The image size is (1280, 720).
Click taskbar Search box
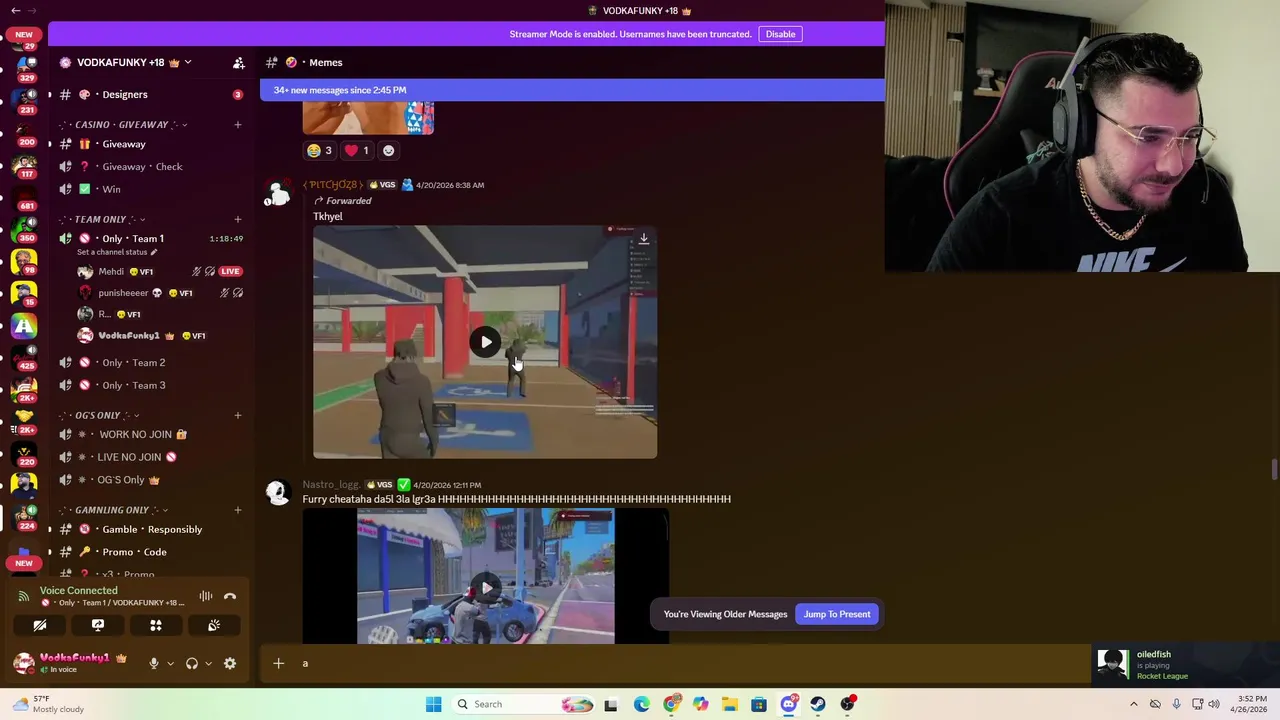click(524, 704)
